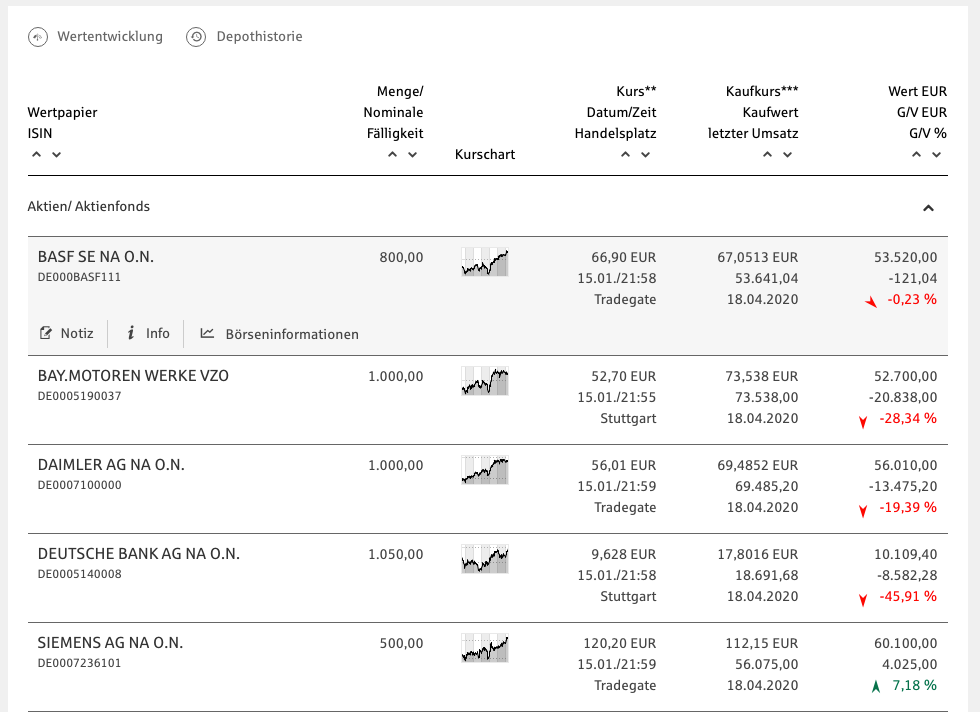Viewport: 980px width, 712px height.
Task: Click the Depothistorie link text
Action: (x=257, y=37)
